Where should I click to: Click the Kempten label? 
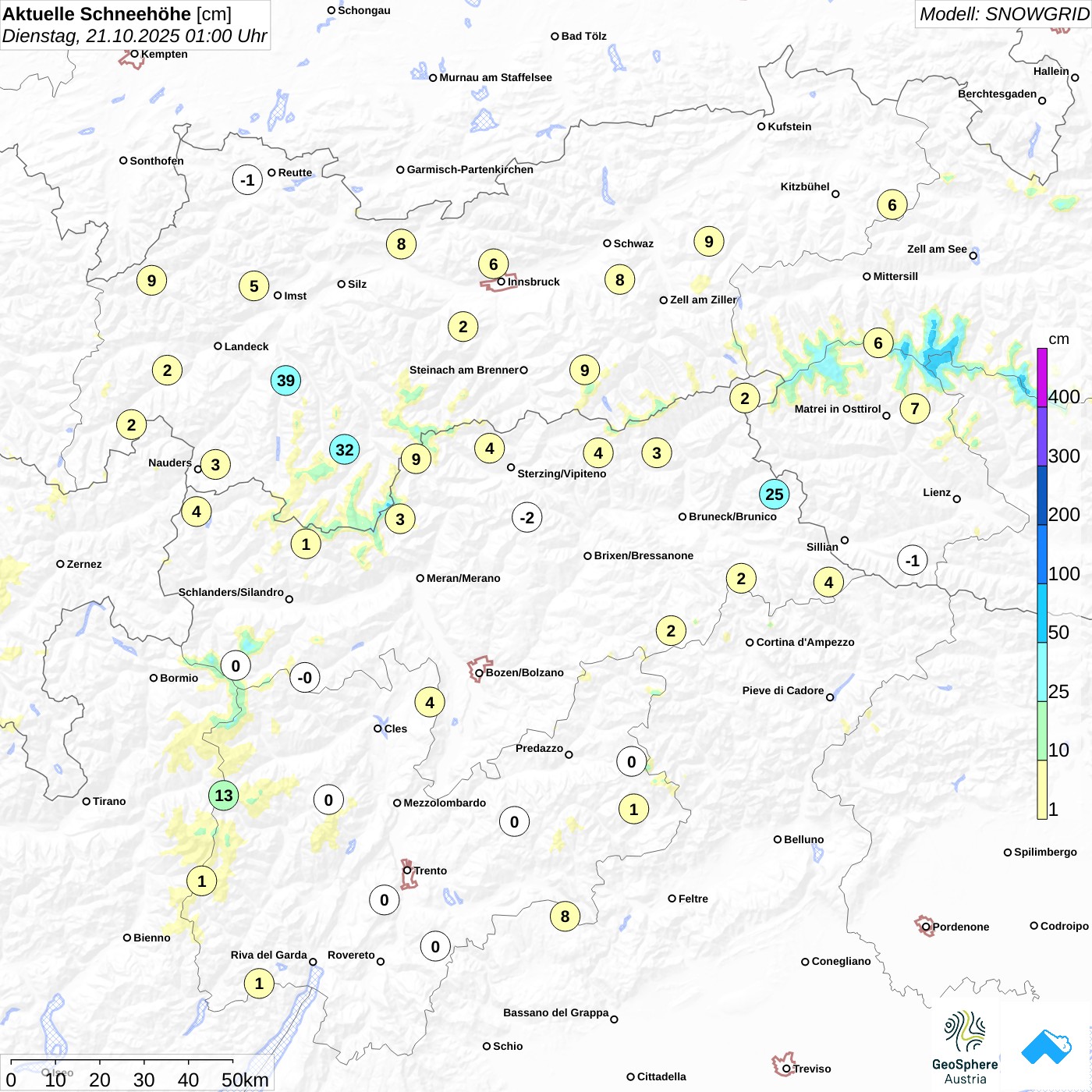tap(164, 54)
